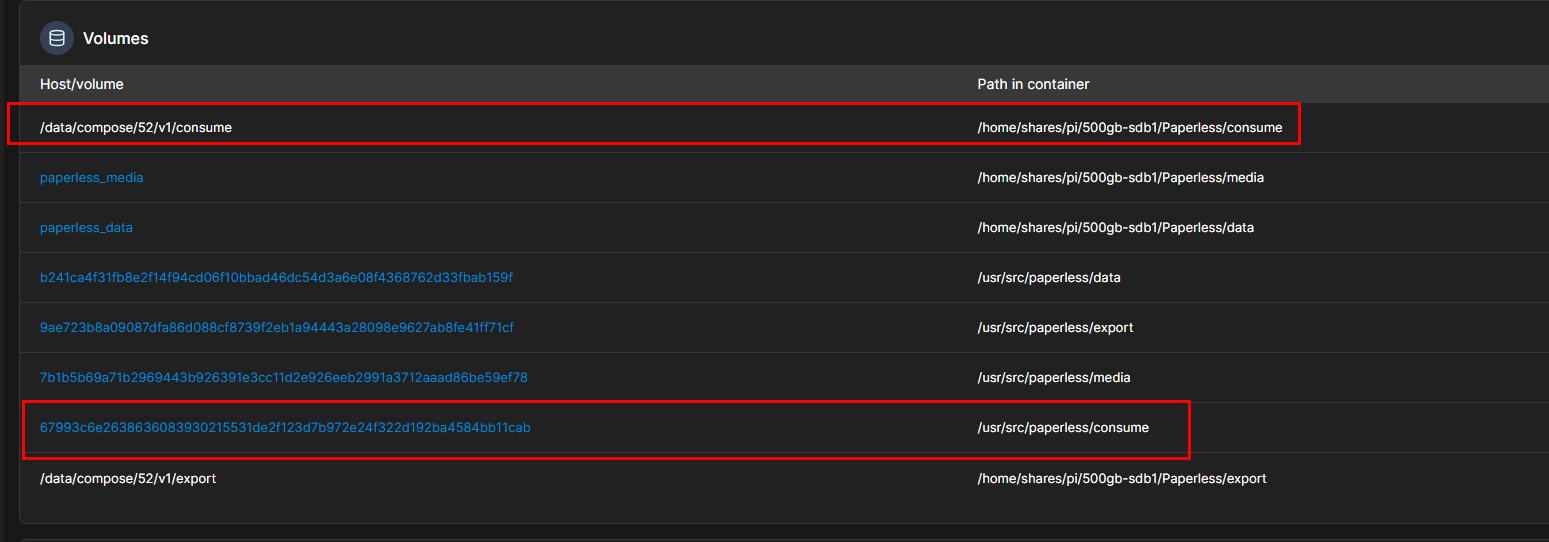Viewport: 1549px width, 542px height.
Task: Click the Volumes database icon
Action: 57,38
